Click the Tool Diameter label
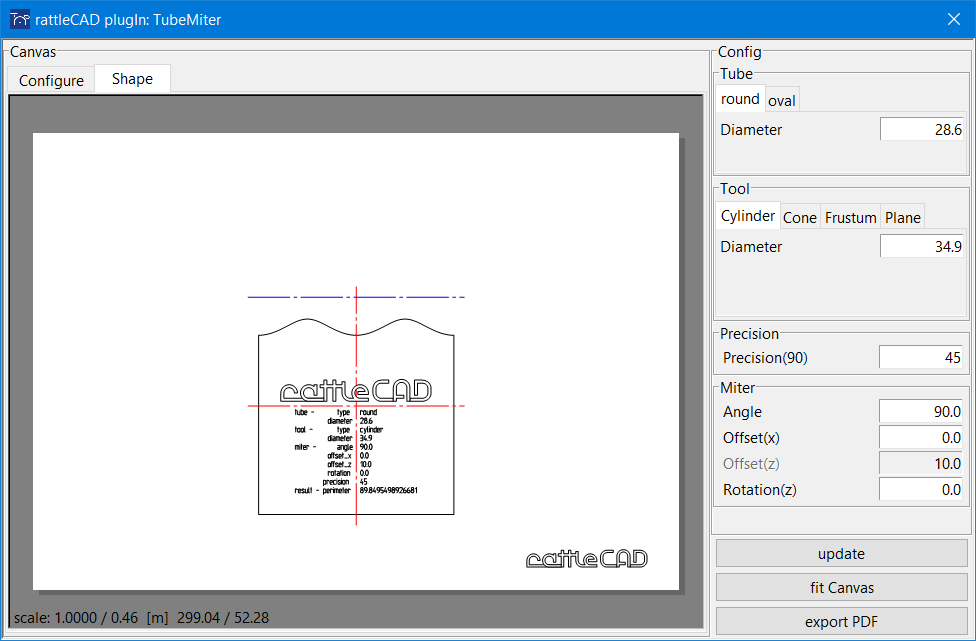Screen dimensions: 976x641 [x=751, y=246]
